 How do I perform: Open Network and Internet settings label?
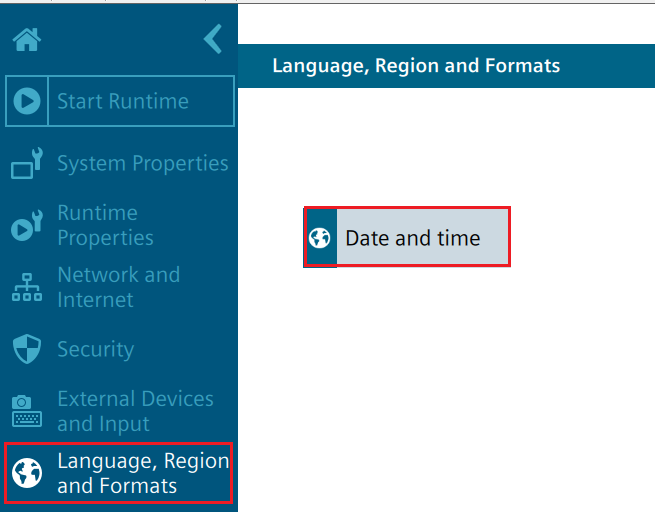point(118,287)
